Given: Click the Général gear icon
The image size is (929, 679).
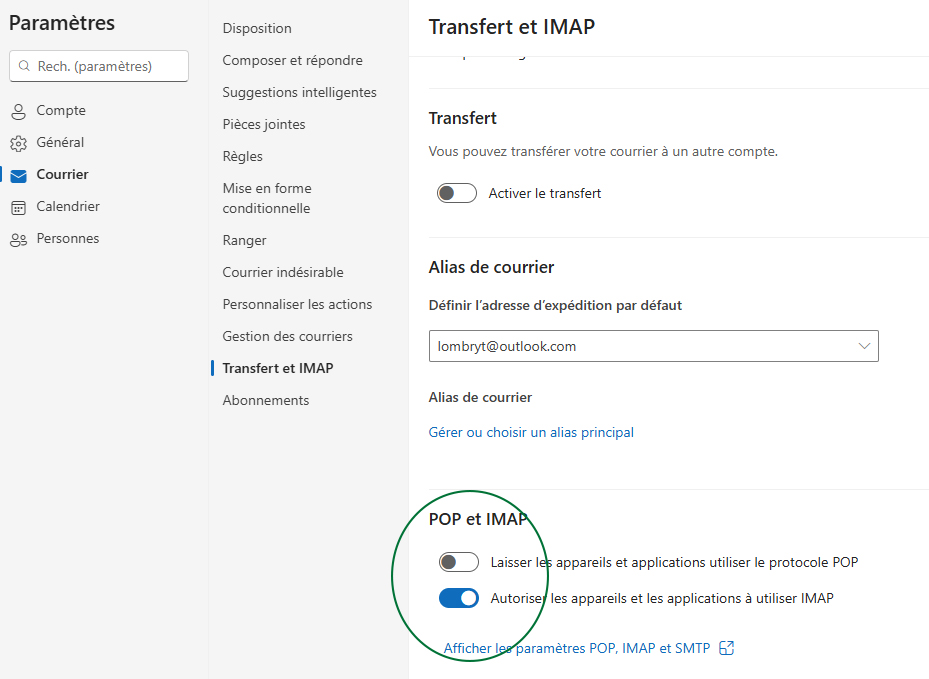Looking at the screenshot, I should point(18,143).
